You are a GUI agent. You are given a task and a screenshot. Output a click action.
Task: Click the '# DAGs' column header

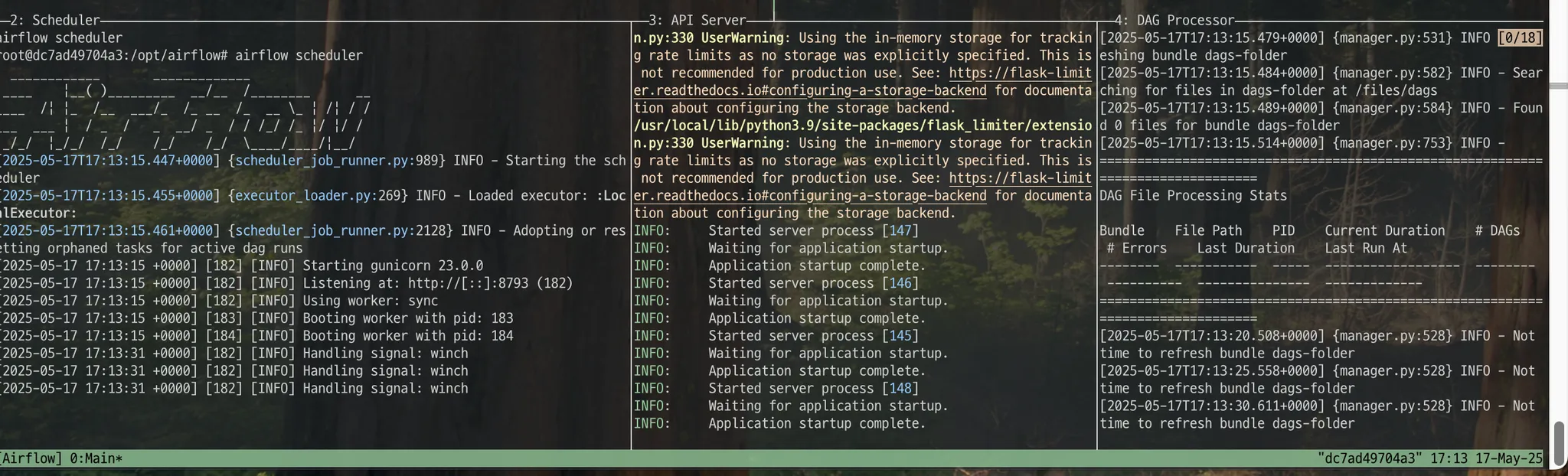click(x=1498, y=231)
